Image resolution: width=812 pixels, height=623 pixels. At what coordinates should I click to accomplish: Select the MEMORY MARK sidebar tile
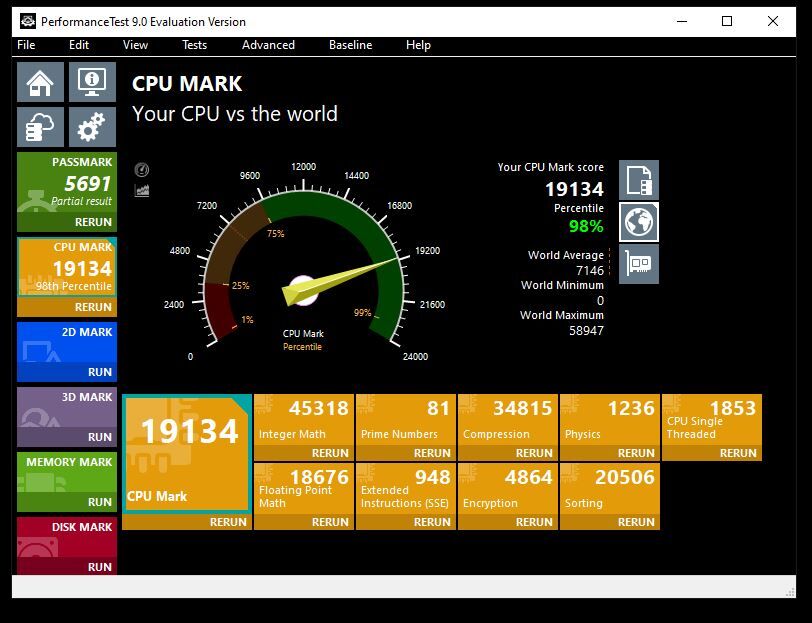pyautogui.click(x=67, y=473)
